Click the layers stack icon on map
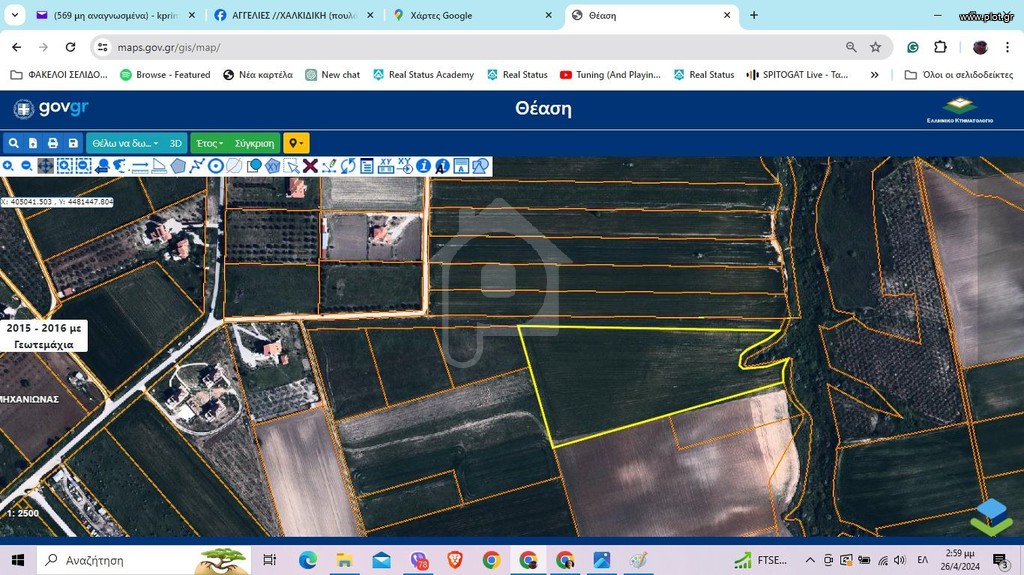Screen dimensions: 1024x575 (991, 518)
